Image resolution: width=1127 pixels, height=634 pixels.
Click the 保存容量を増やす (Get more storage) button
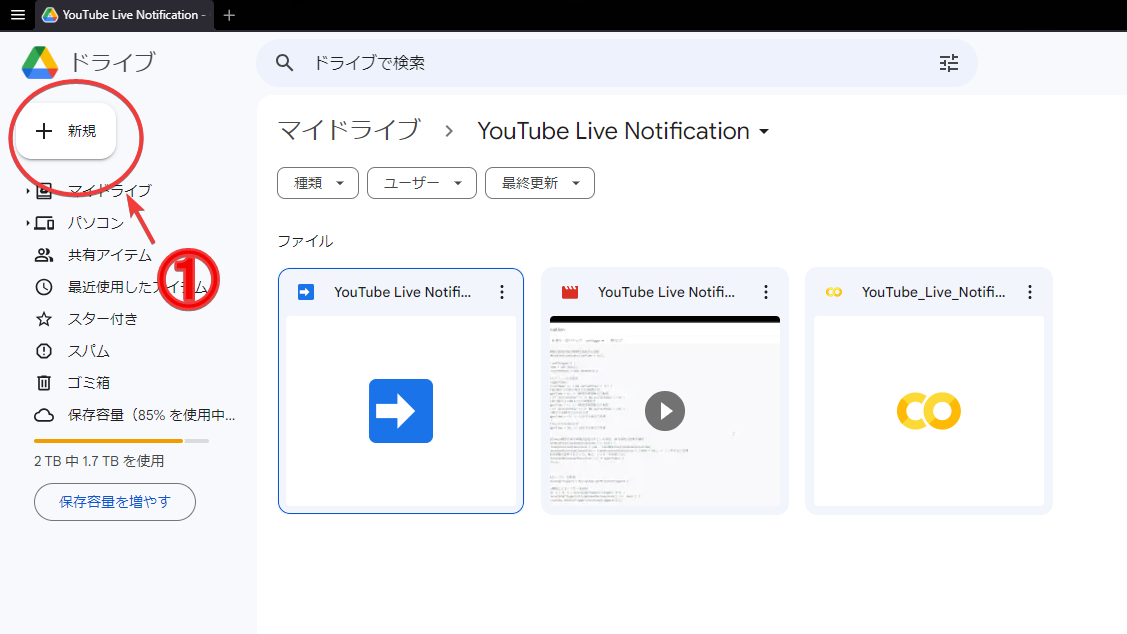point(114,502)
